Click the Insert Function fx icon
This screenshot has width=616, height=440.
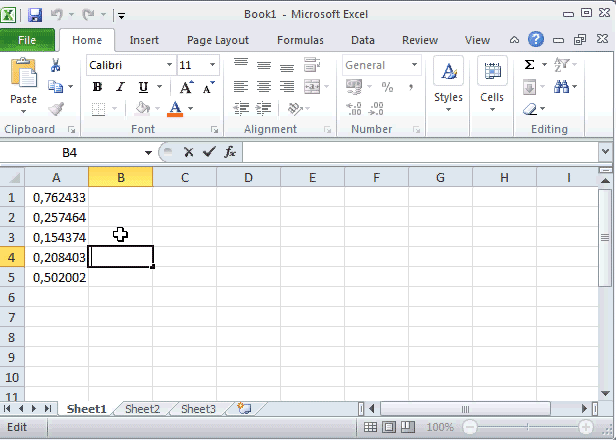(x=230, y=152)
